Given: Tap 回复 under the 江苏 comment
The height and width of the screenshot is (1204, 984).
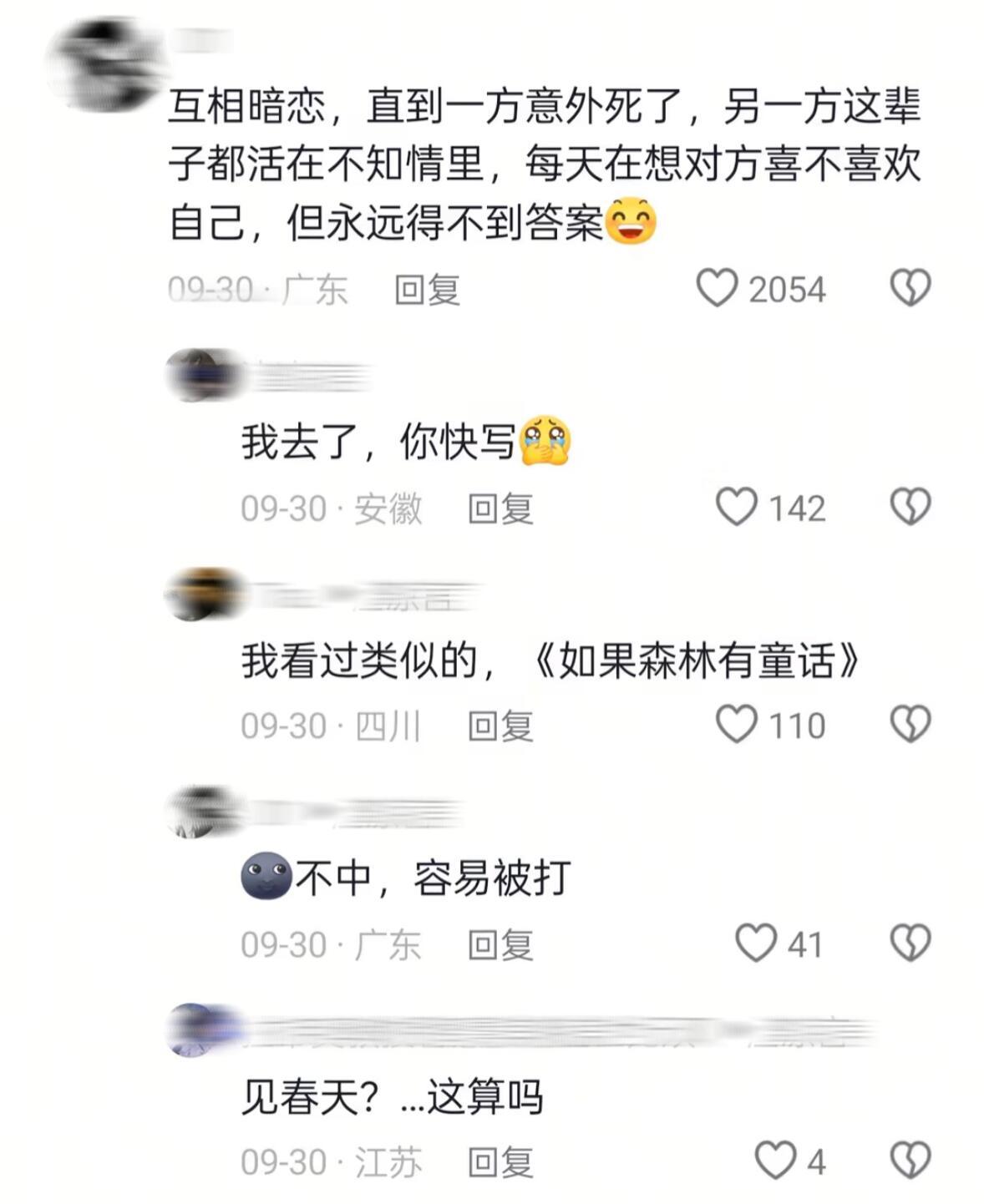Looking at the screenshot, I should point(500,1162).
